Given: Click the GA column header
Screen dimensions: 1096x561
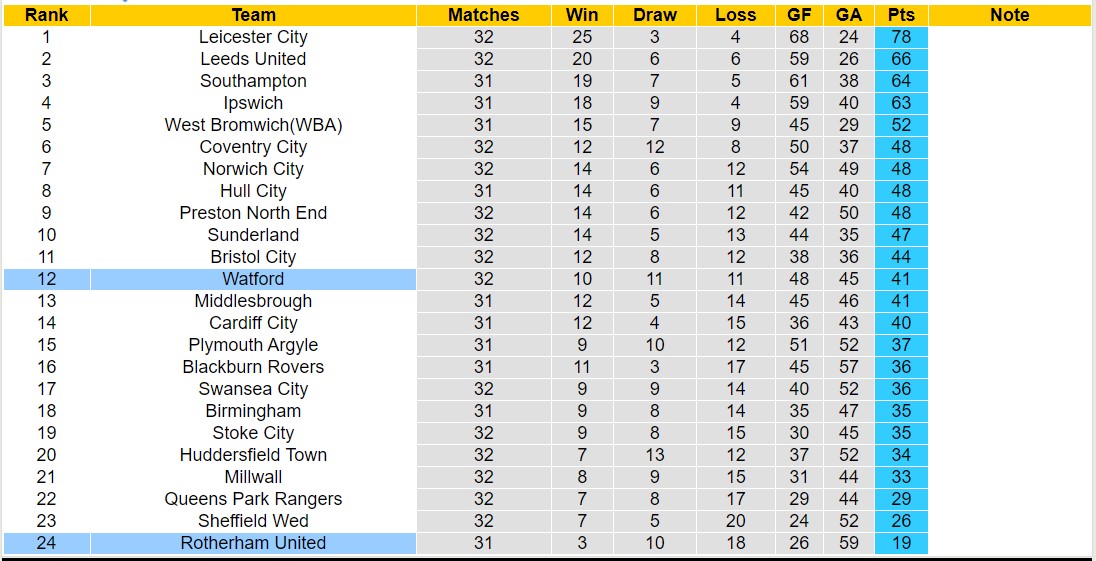Looking at the screenshot, I should (x=849, y=15).
